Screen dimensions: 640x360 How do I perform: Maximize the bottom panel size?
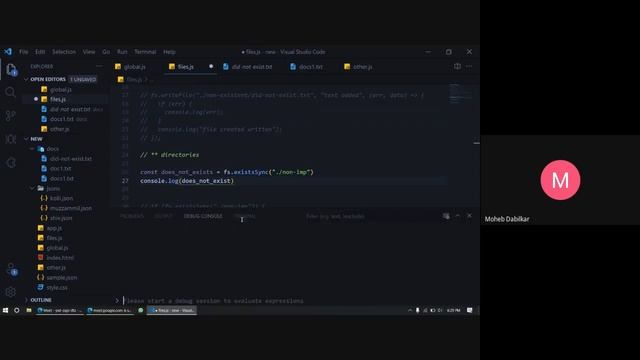[x=458, y=216]
